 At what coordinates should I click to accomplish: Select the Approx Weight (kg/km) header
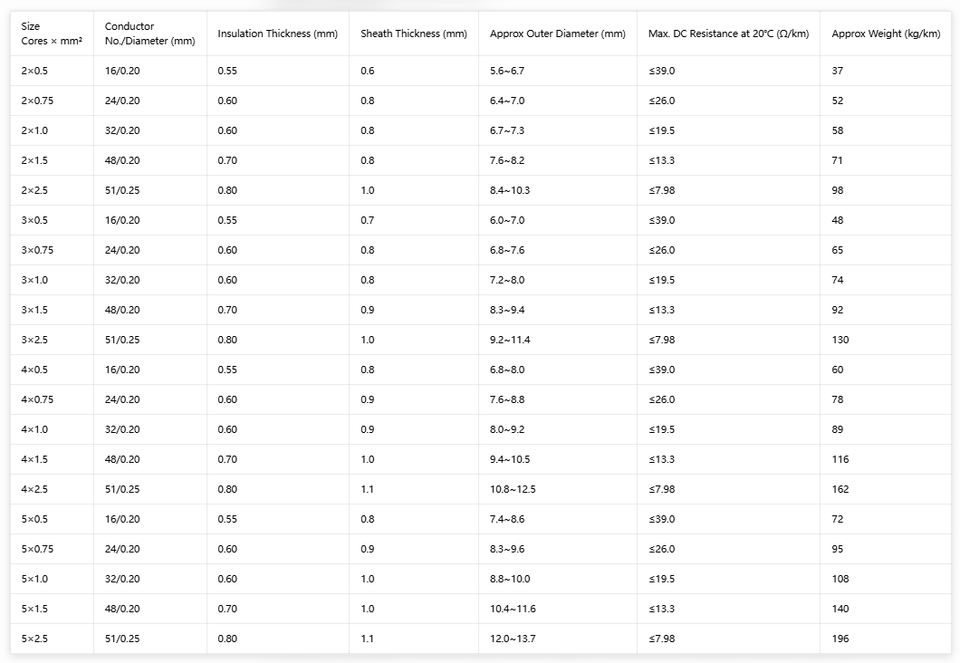(x=885, y=34)
